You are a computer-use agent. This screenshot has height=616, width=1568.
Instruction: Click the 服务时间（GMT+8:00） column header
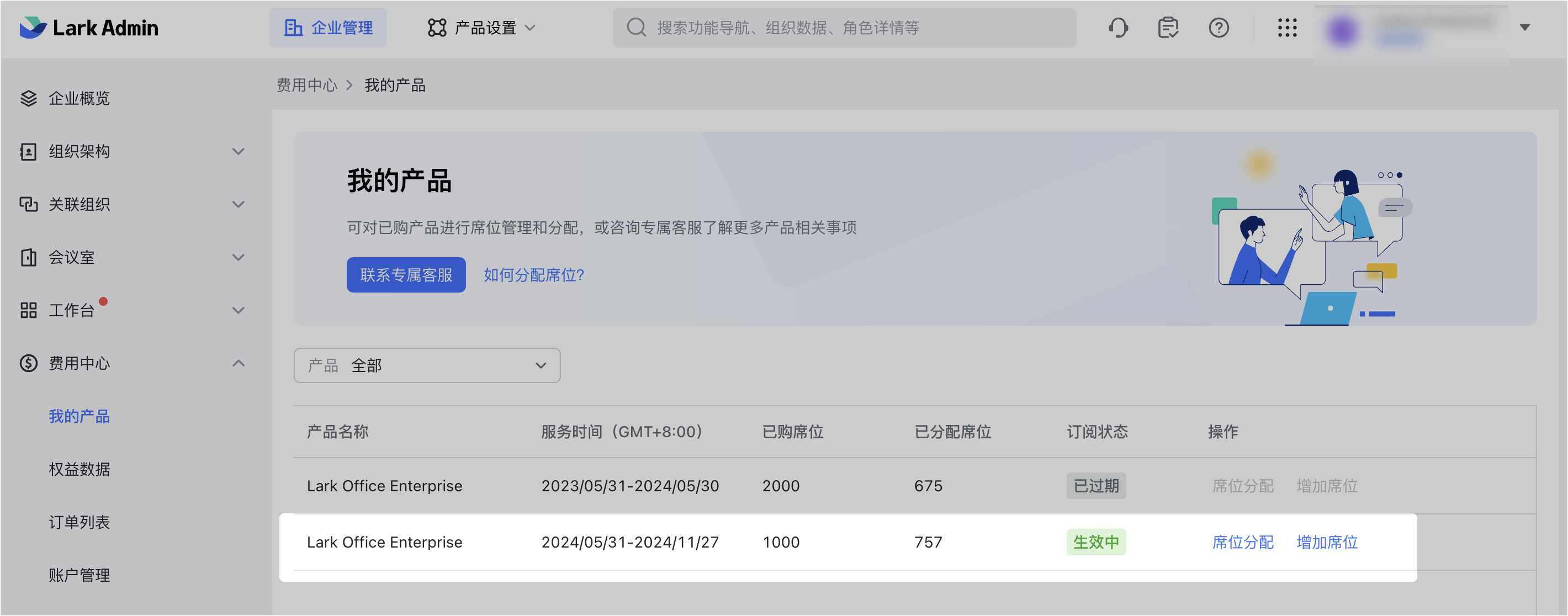[x=625, y=432]
